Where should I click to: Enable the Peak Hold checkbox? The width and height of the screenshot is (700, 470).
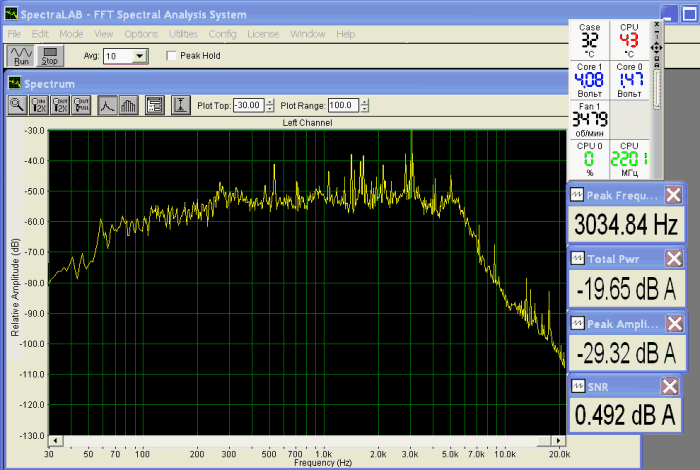pyautogui.click(x=172, y=56)
